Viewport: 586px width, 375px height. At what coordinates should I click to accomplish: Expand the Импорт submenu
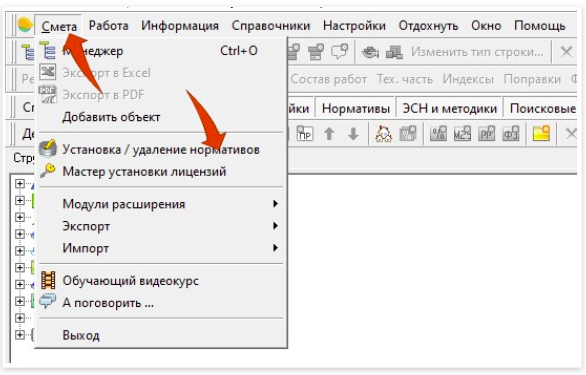click(161, 248)
